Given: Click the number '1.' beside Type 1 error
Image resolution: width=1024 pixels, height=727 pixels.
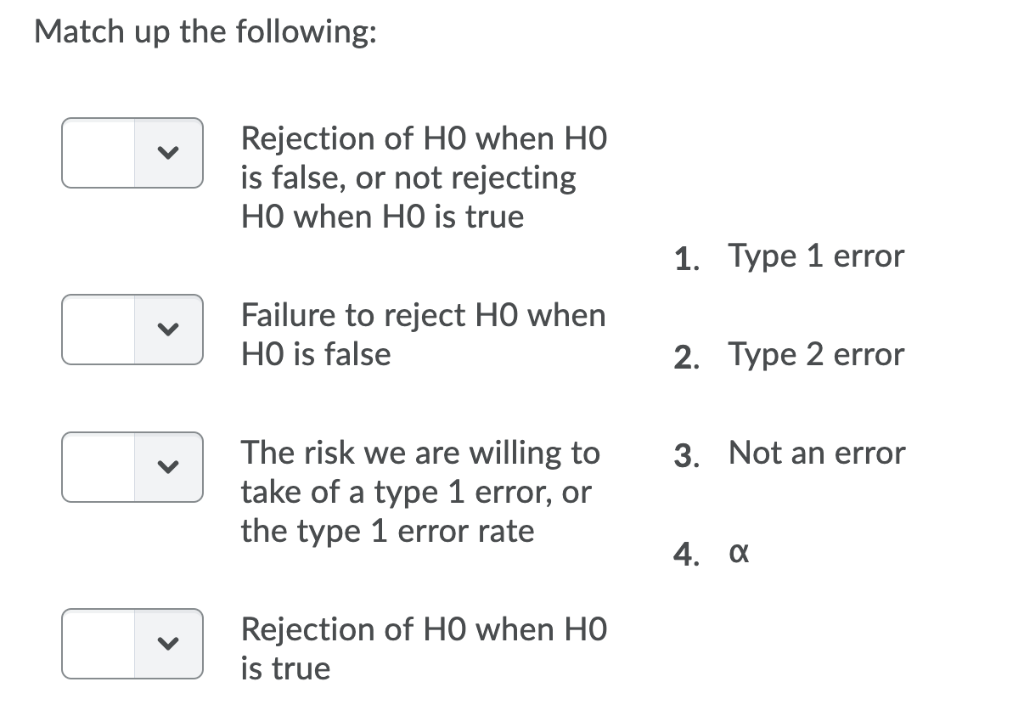Looking at the screenshot, I should (686, 257).
